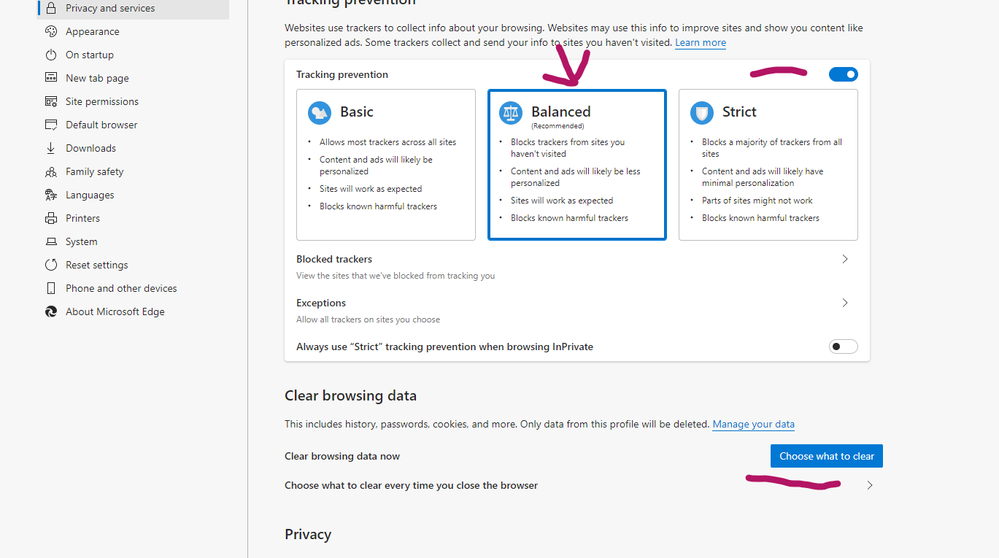
Task: Click the Appearance palette icon in sidebar
Action: tap(51, 31)
